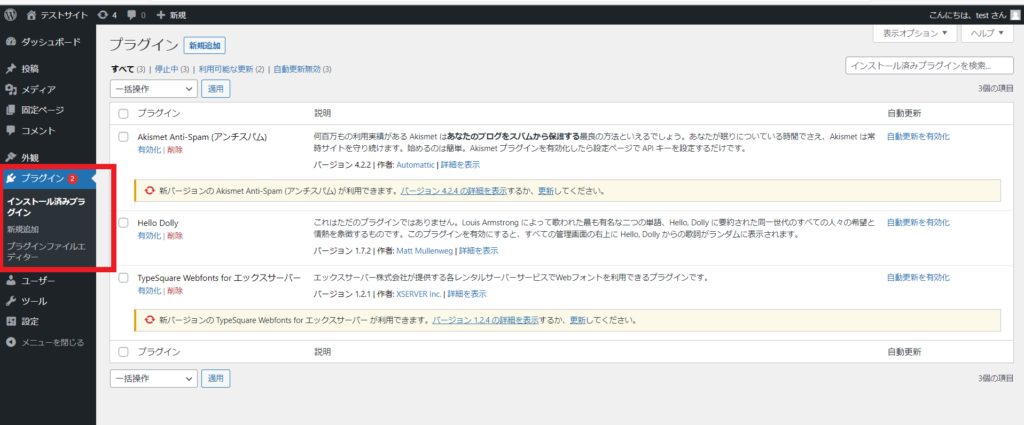This screenshot has height=425, width=1024.
Task: Open the bottom 一括操作 bulk action dropdown
Action: [153, 378]
